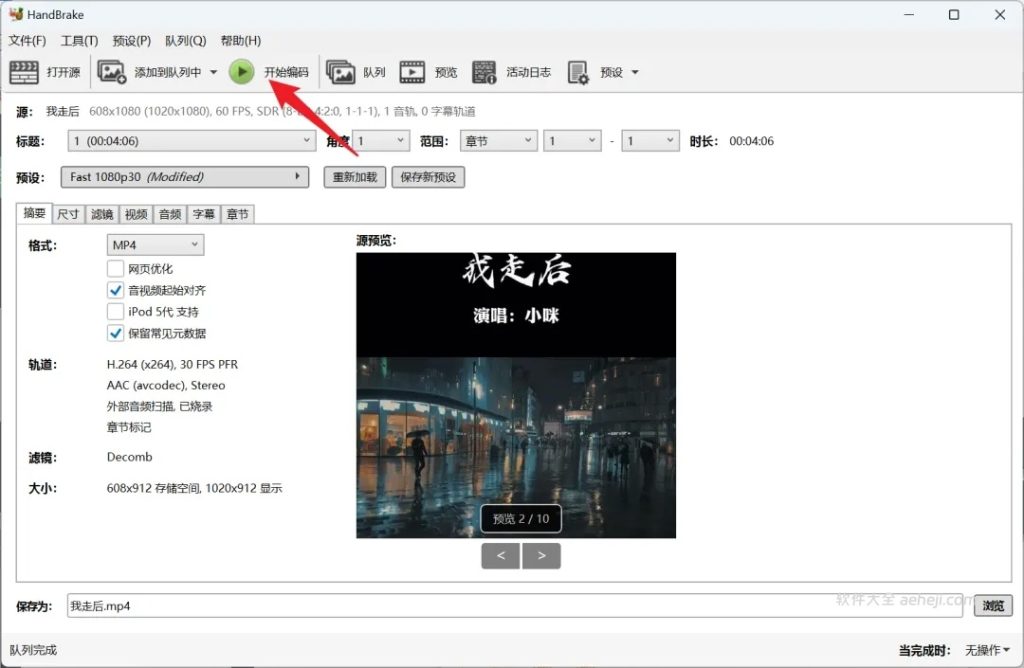Enable iPod 5代 支持
This screenshot has height=668, width=1024.
coord(117,311)
